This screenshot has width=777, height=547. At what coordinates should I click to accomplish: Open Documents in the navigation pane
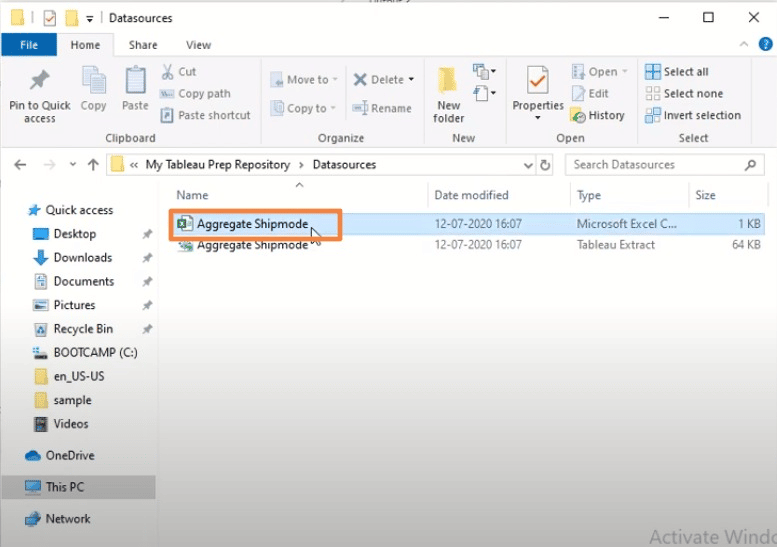(x=84, y=281)
